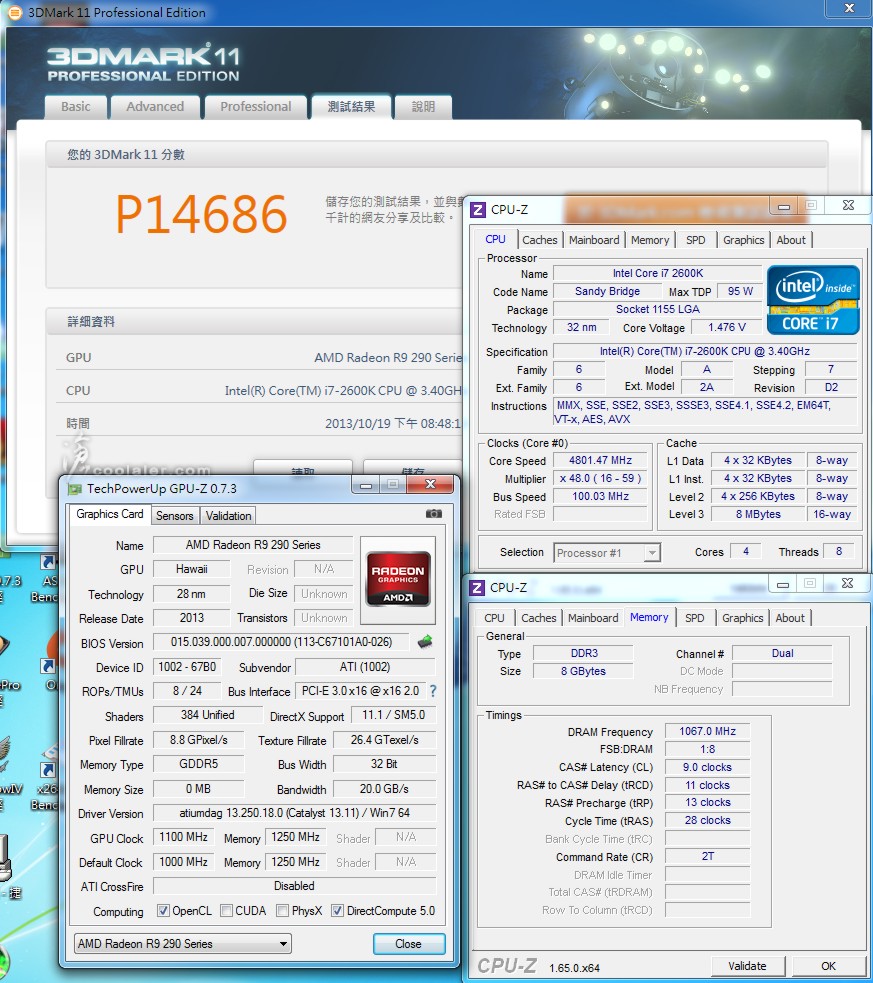873x983 pixels.
Task: Click the CPU-Z Z icon in Memory window title
Action: point(477,587)
